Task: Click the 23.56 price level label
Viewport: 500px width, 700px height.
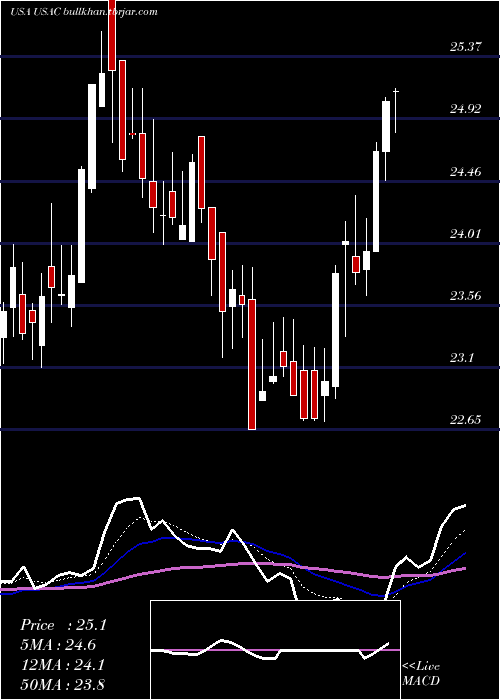Action: click(x=466, y=295)
